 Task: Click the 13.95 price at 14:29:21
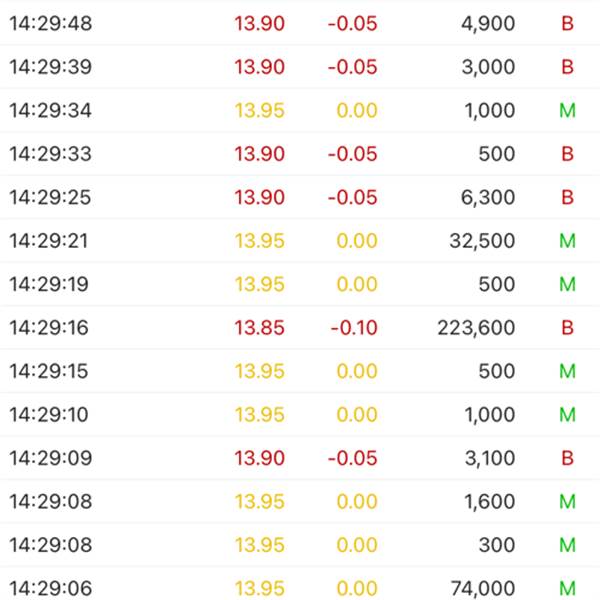259,241
